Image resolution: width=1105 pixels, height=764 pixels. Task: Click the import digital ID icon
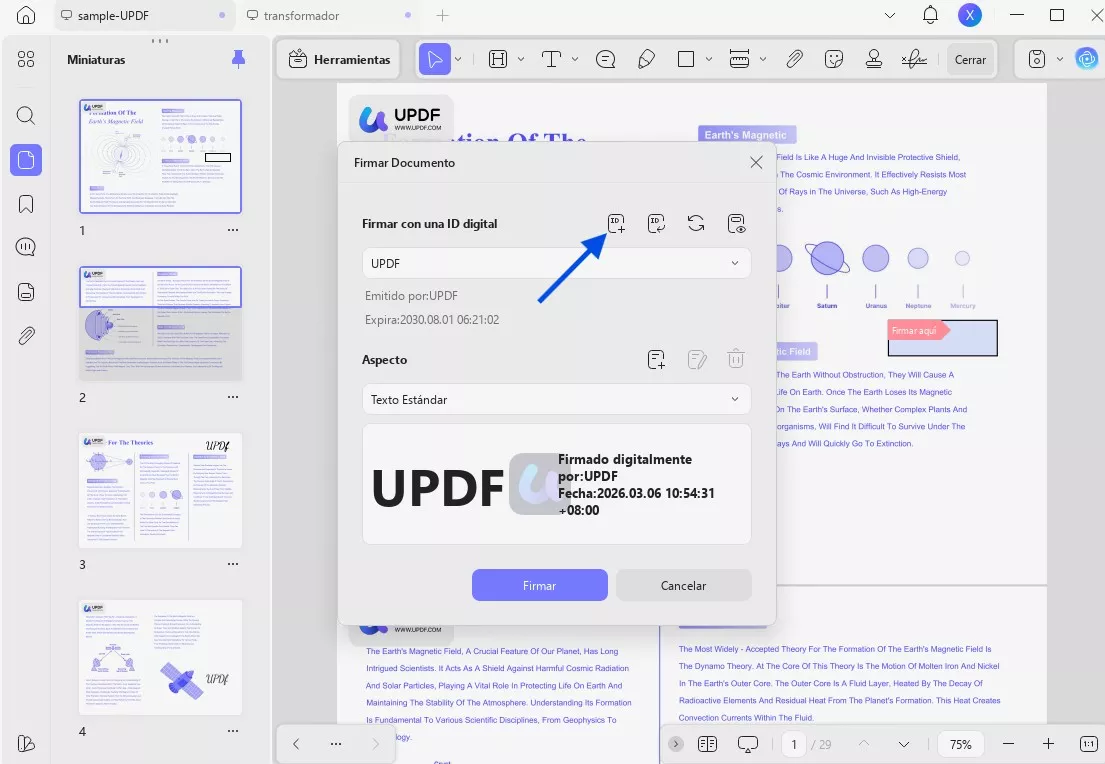click(x=656, y=224)
